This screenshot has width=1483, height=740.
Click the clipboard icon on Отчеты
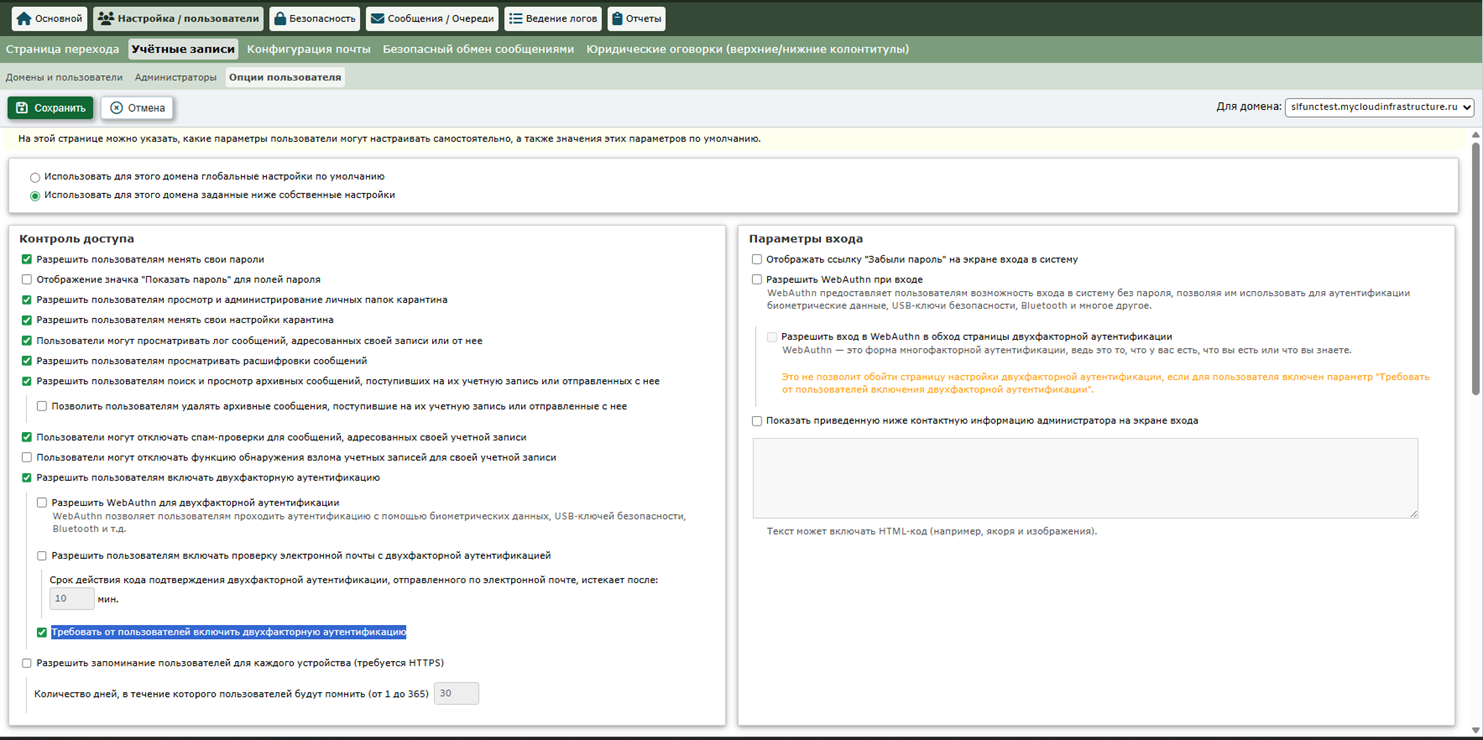(x=617, y=19)
